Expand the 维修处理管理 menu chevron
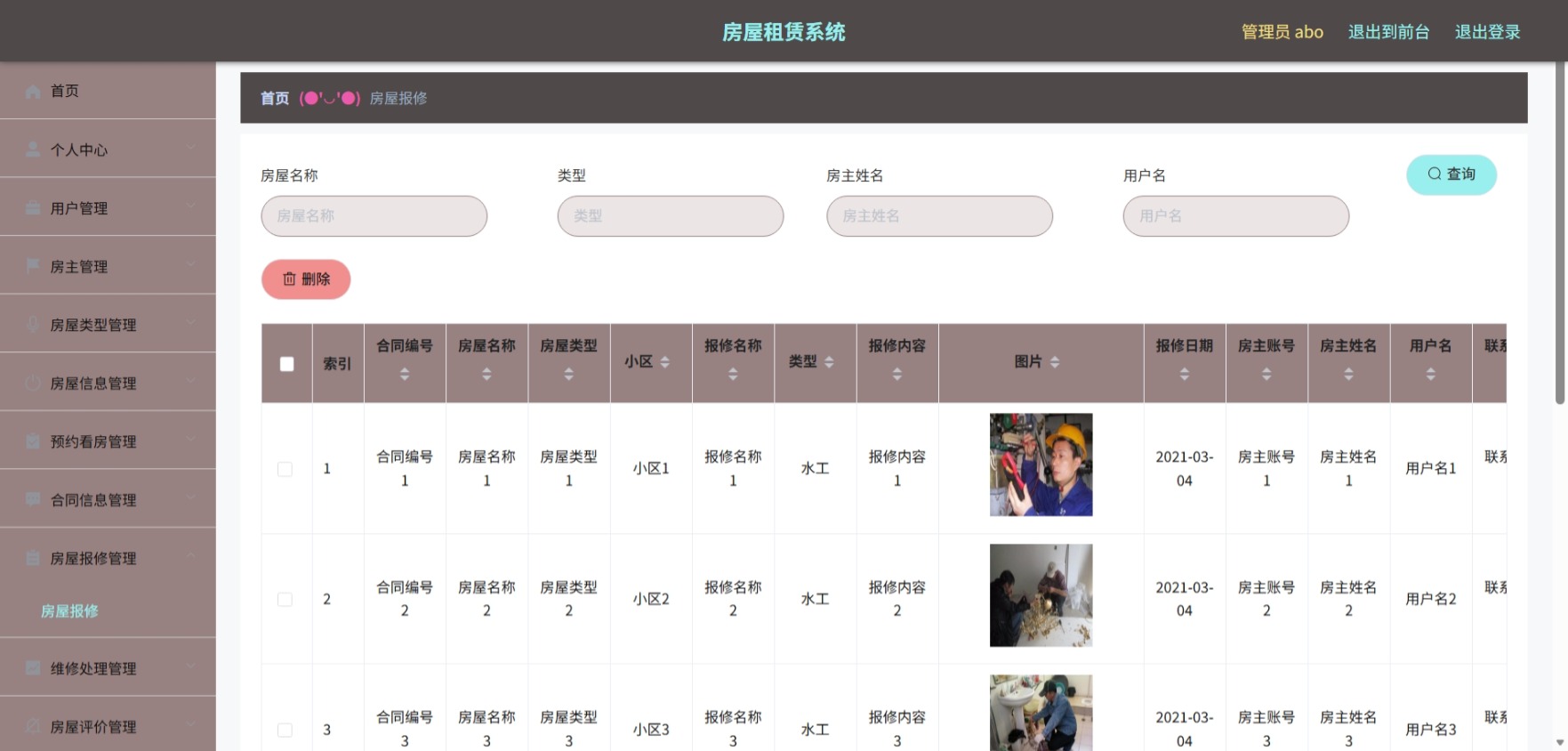The width and height of the screenshot is (1568, 751). [x=191, y=666]
